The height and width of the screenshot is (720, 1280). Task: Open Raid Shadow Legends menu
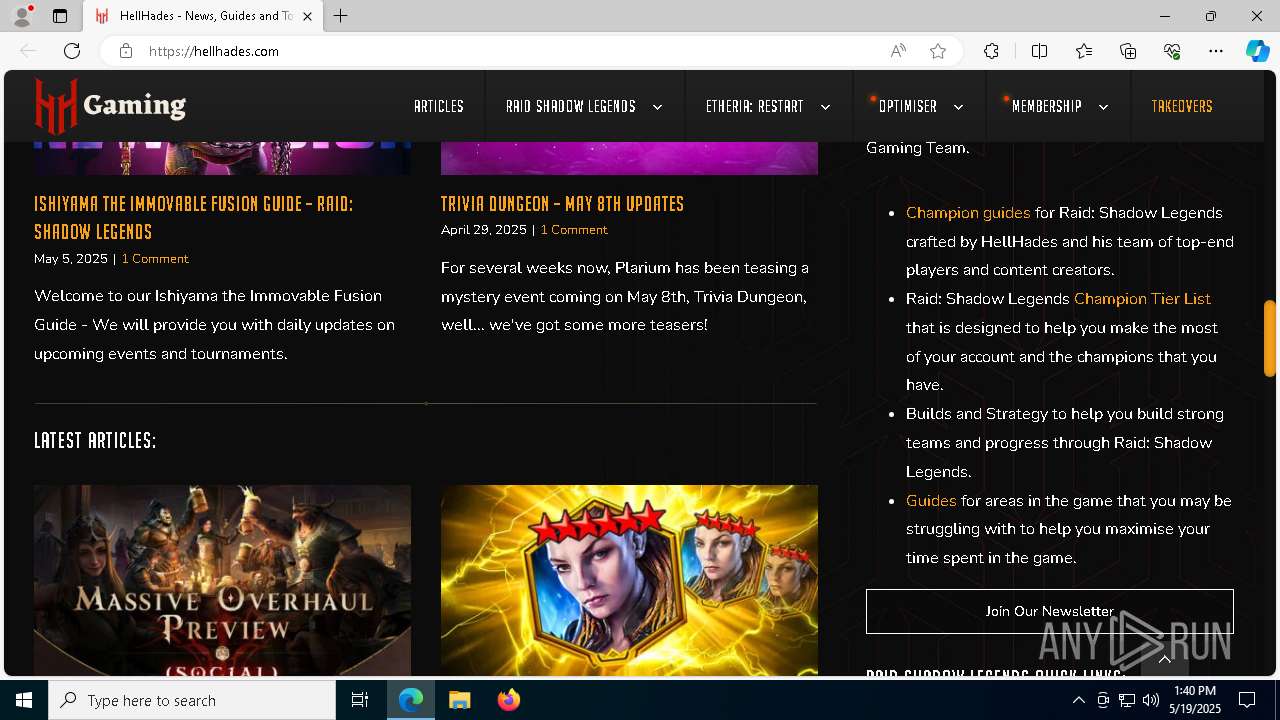point(571,106)
